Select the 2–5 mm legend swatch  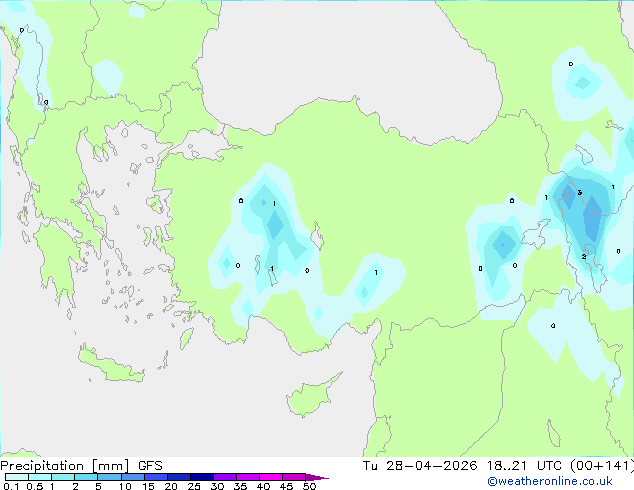[x=86, y=477]
